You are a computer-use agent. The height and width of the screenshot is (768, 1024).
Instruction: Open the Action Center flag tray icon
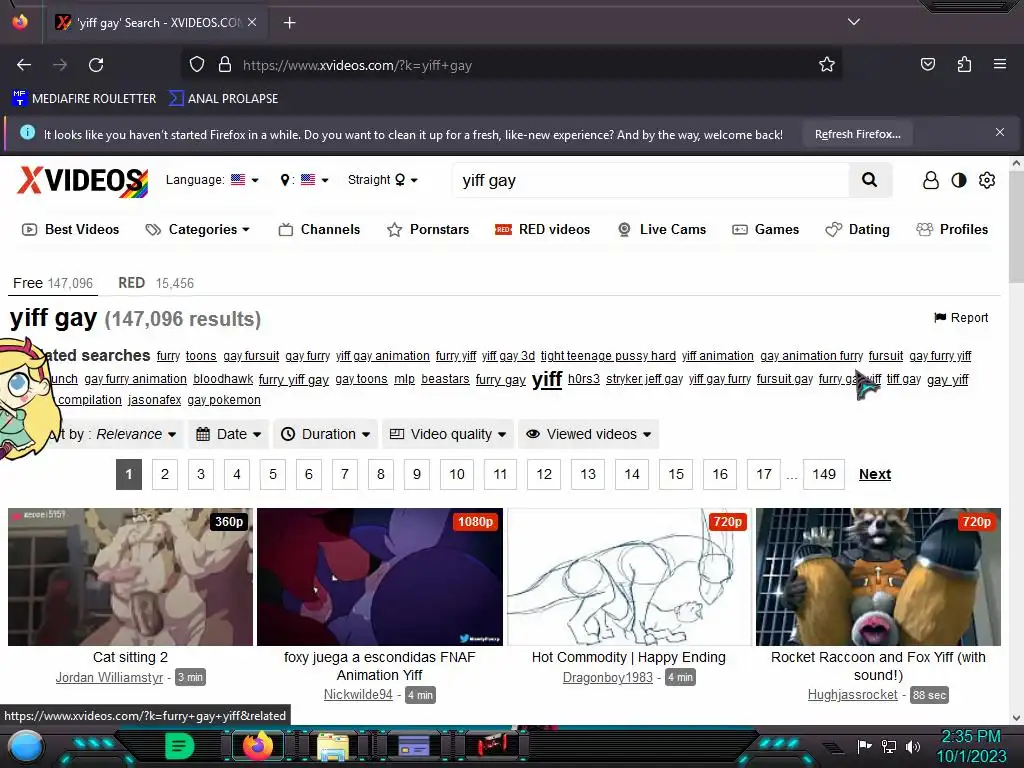point(864,746)
